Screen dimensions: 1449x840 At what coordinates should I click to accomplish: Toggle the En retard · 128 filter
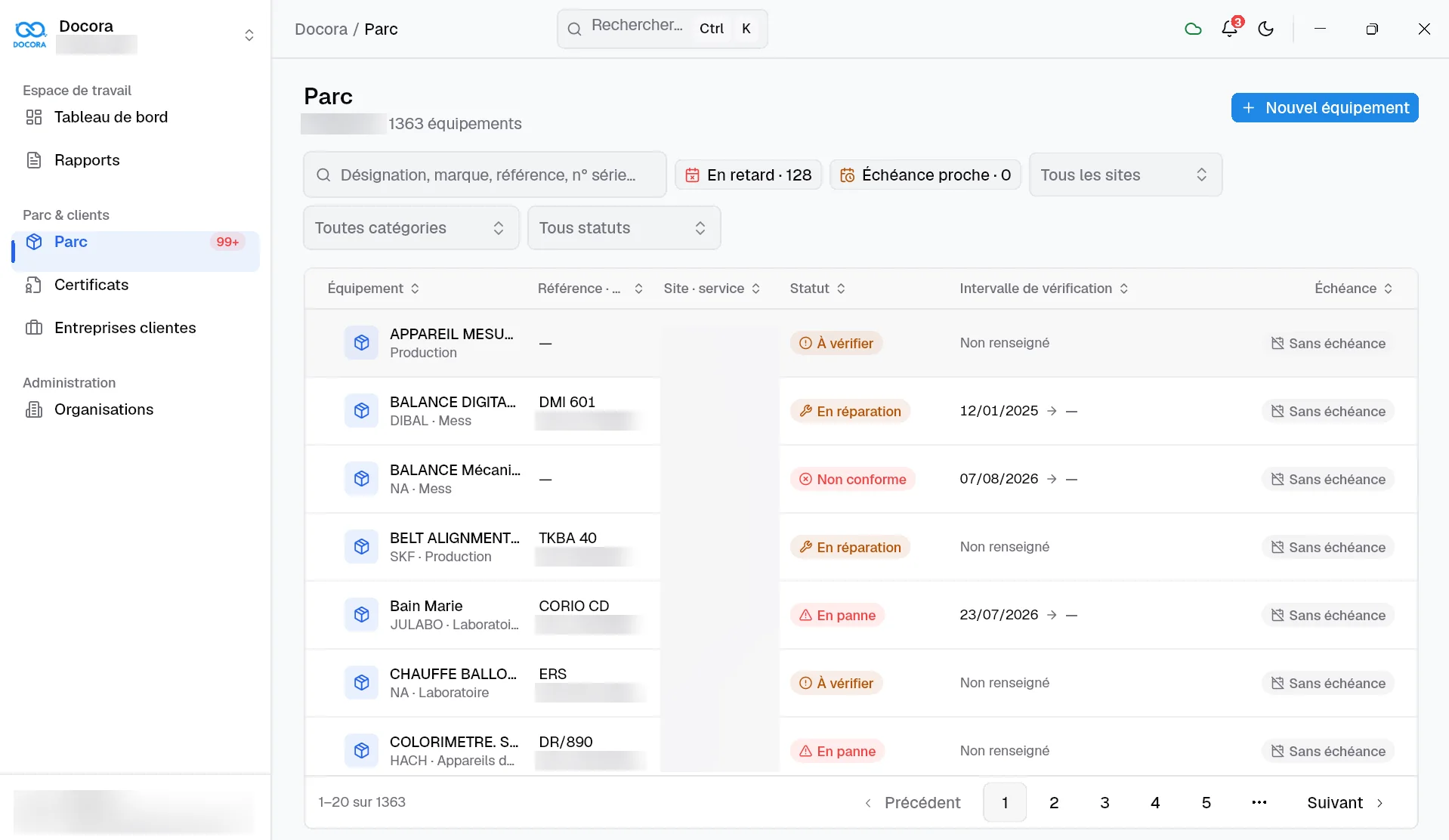tap(748, 174)
